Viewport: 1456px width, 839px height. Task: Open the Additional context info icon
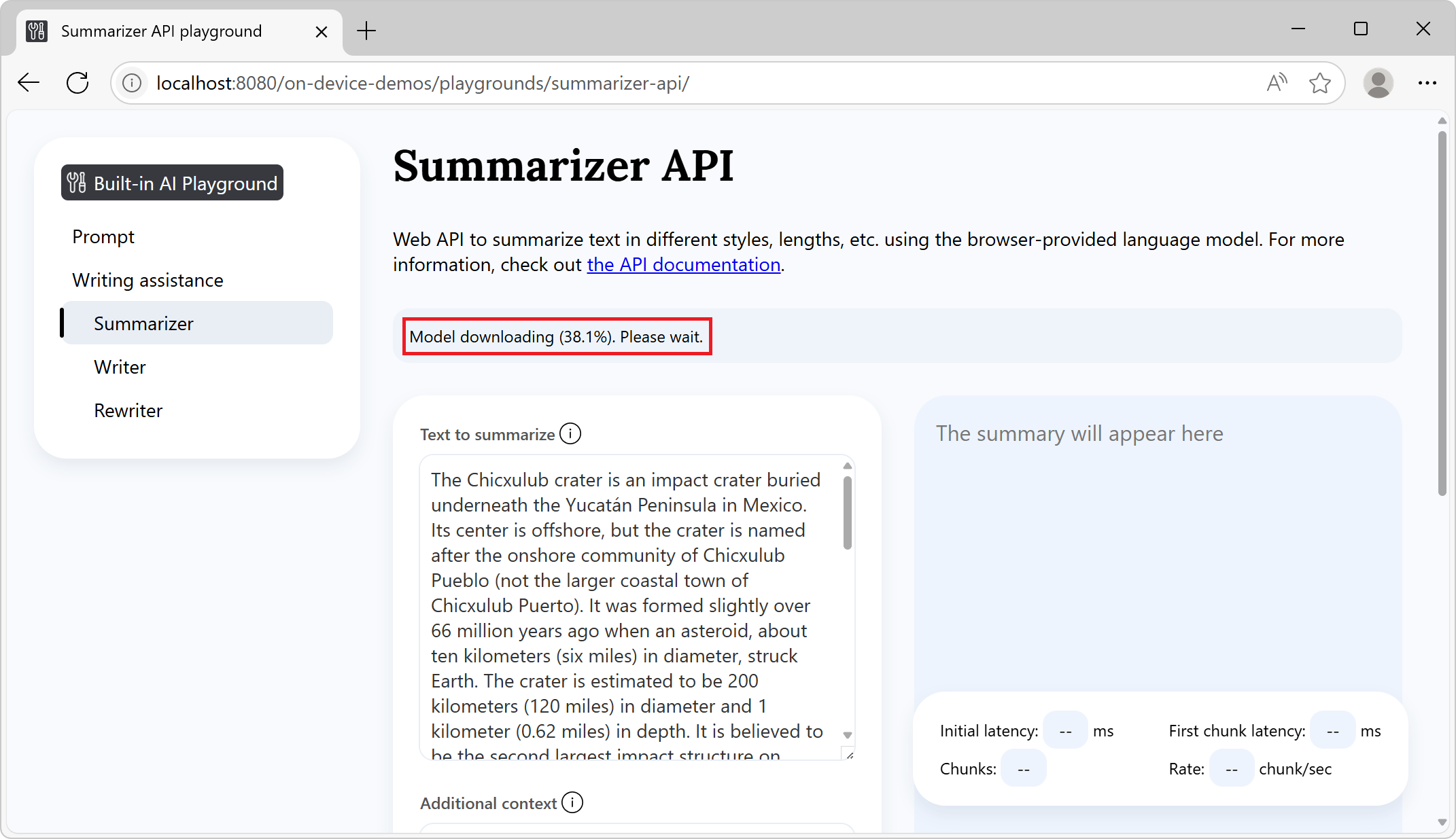click(572, 802)
